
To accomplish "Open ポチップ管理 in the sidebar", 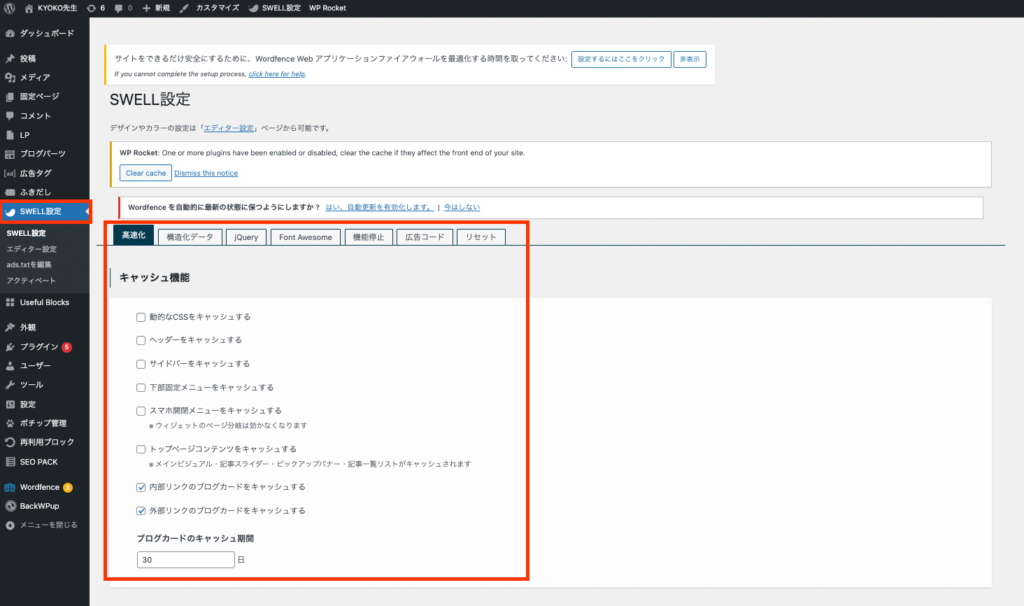I will click(x=44, y=423).
